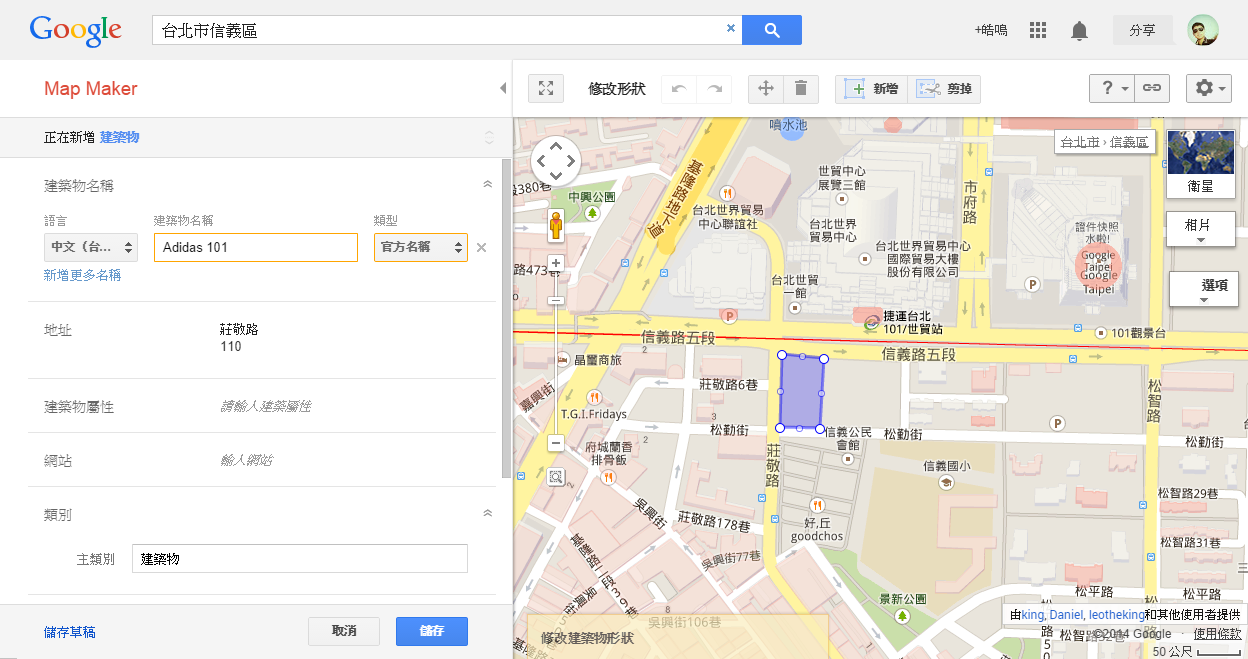The width and height of the screenshot is (1248, 659).
Task: Open contributor leotheking's link
Action: [1115, 615]
